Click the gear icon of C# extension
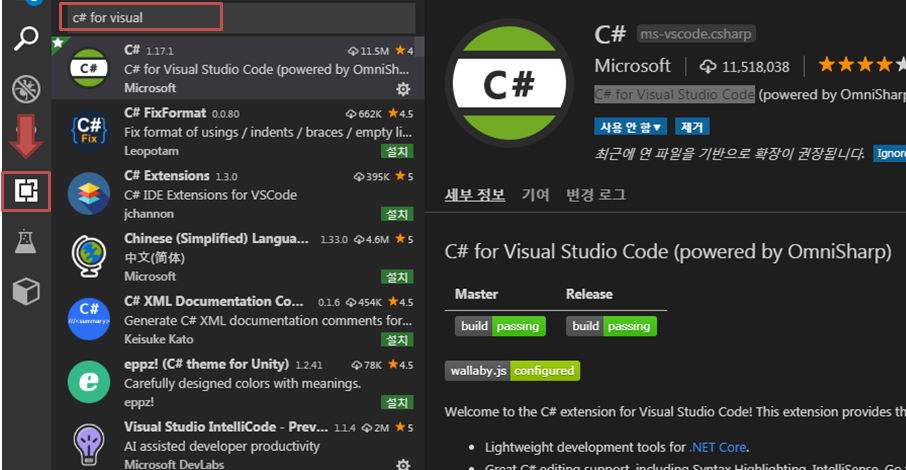Image resolution: width=906 pixels, height=470 pixels. (403, 88)
